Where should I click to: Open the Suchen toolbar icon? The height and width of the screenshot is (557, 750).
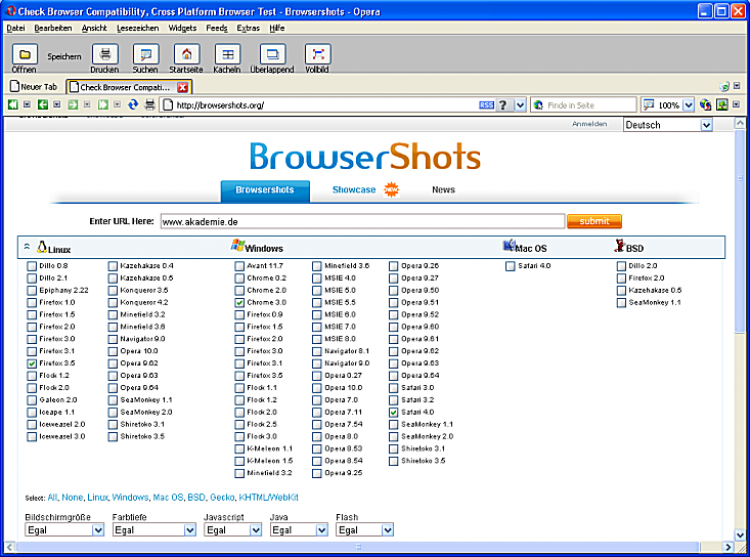(x=145, y=54)
